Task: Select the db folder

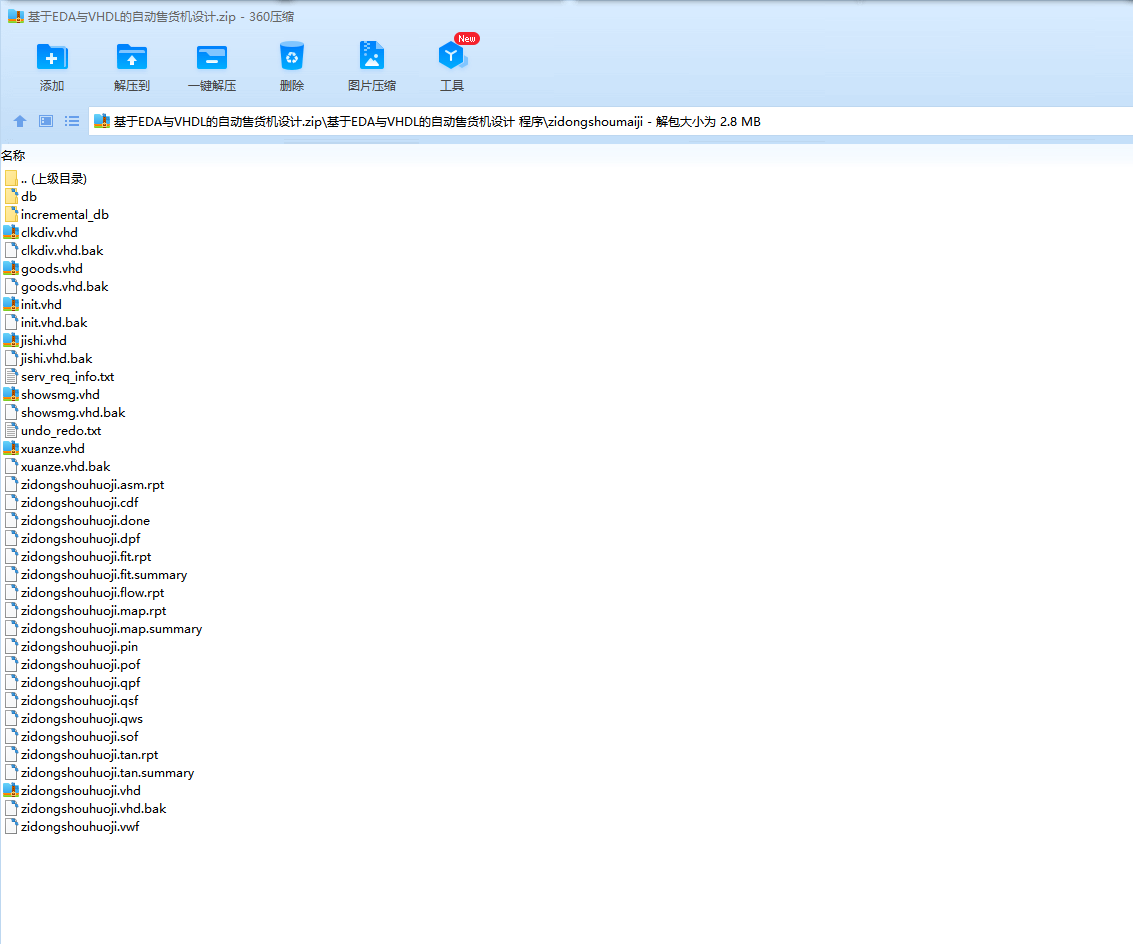Action: click(x=20, y=197)
